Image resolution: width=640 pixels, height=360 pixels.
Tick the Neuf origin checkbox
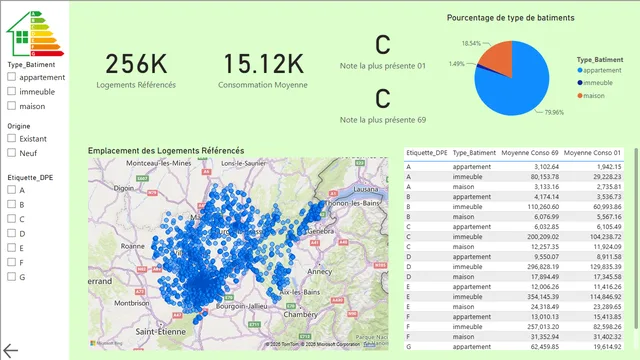pos(12,153)
